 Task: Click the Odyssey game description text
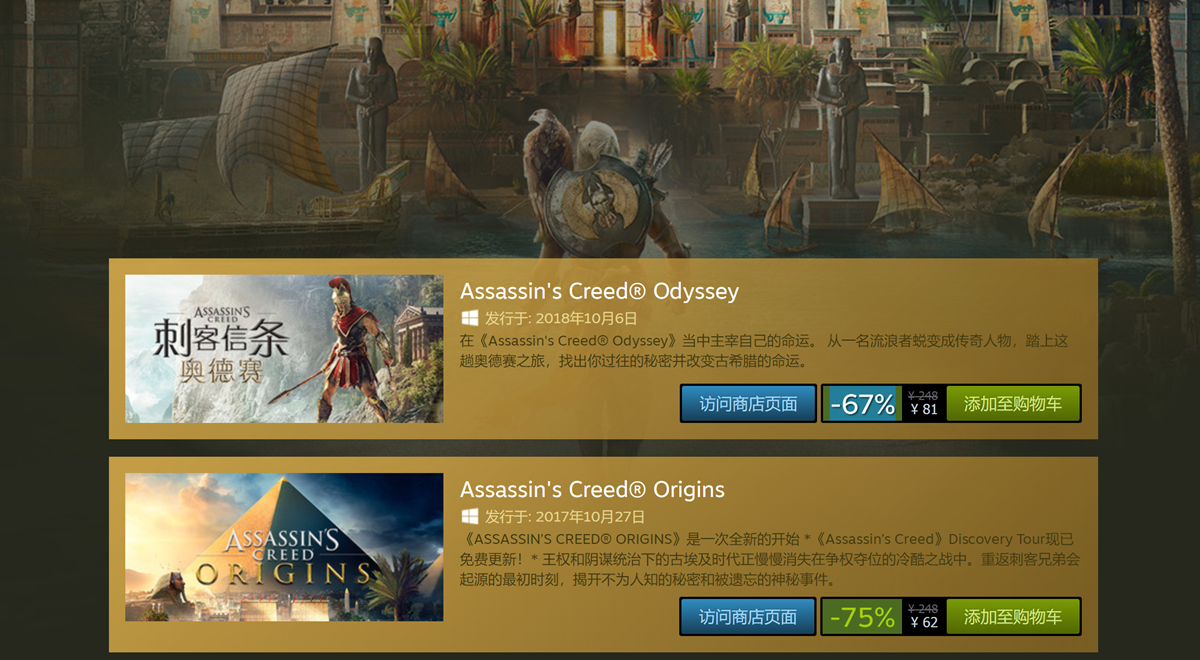764,351
